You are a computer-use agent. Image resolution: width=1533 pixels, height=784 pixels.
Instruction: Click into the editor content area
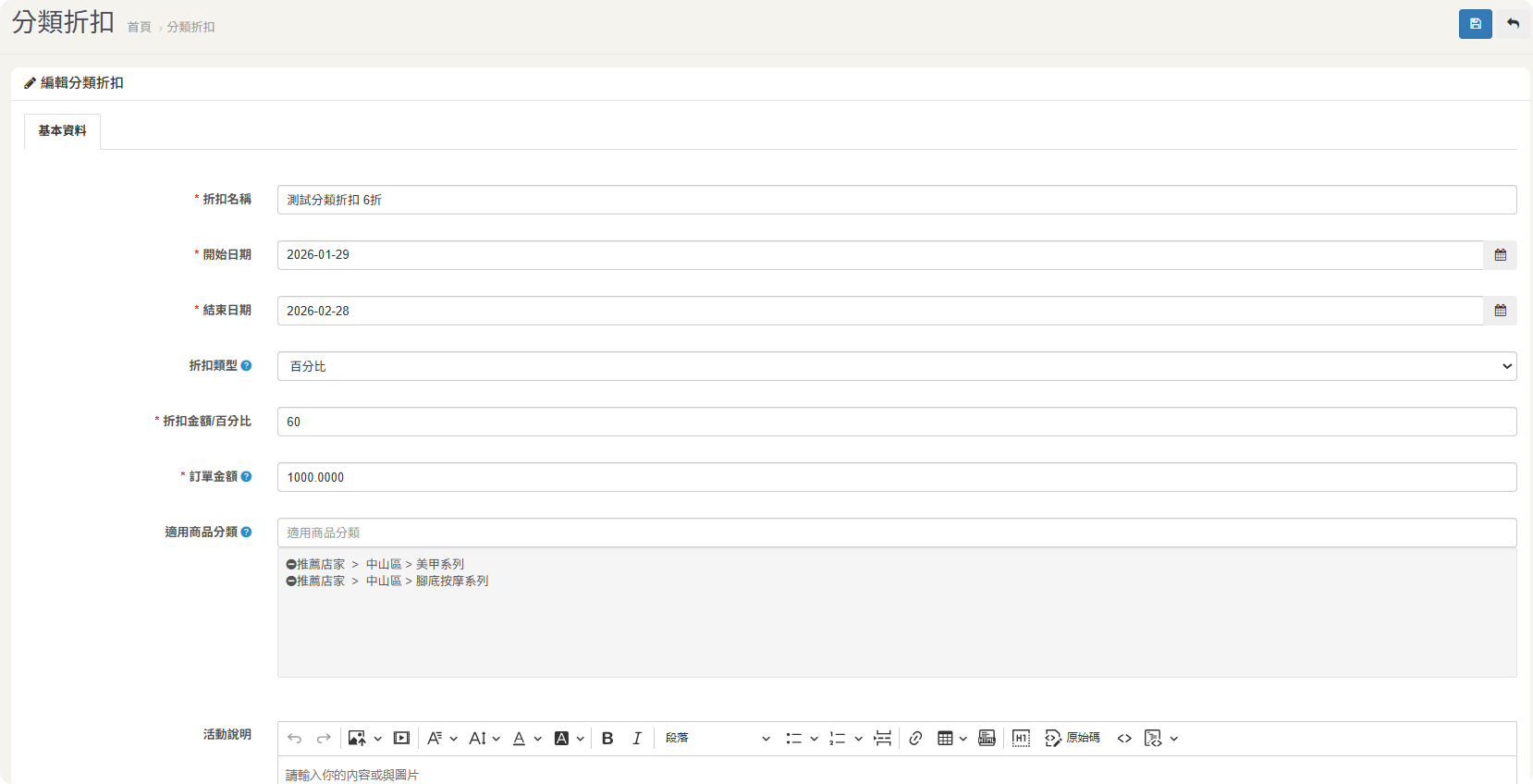pos(897,771)
